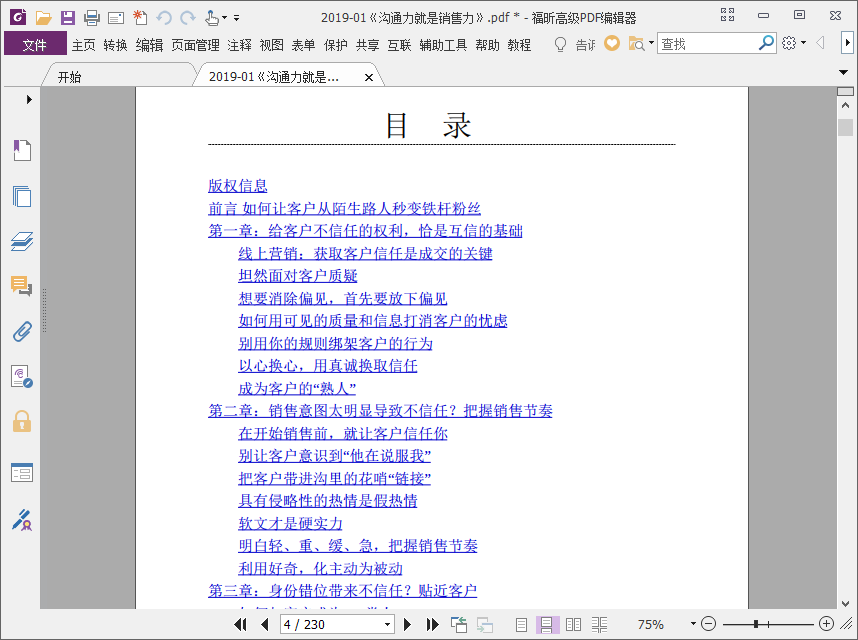Open the 主页 tab

(83, 45)
